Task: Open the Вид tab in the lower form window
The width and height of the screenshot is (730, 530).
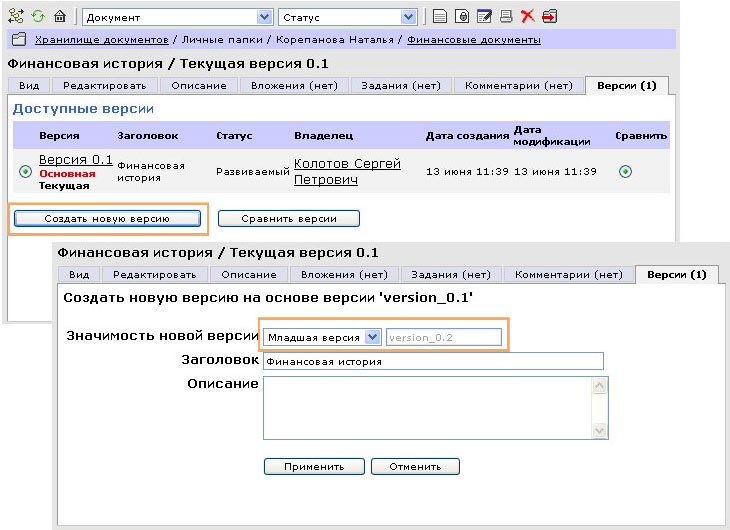Action: click(x=79, y=274)
